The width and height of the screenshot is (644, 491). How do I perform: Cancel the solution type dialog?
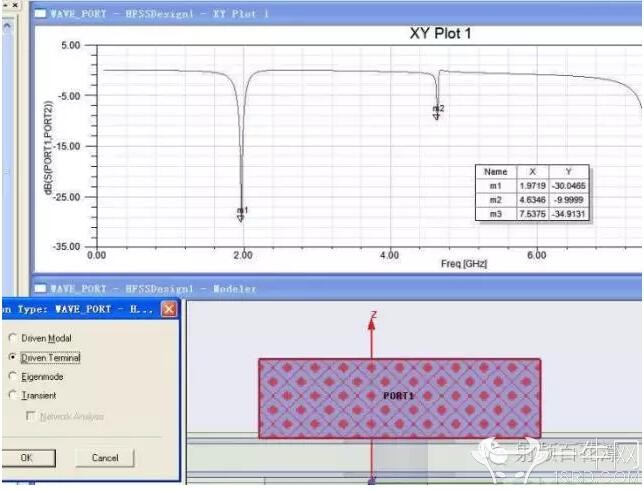105,458
